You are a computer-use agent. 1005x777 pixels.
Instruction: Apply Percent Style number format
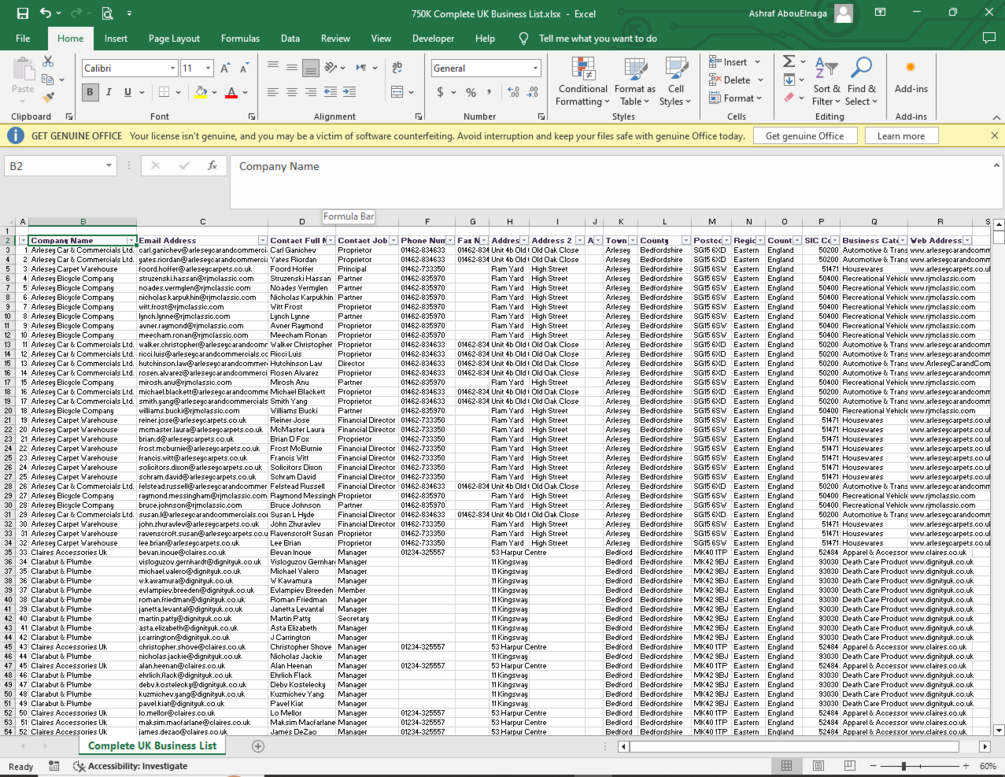(x=471, y=92)
